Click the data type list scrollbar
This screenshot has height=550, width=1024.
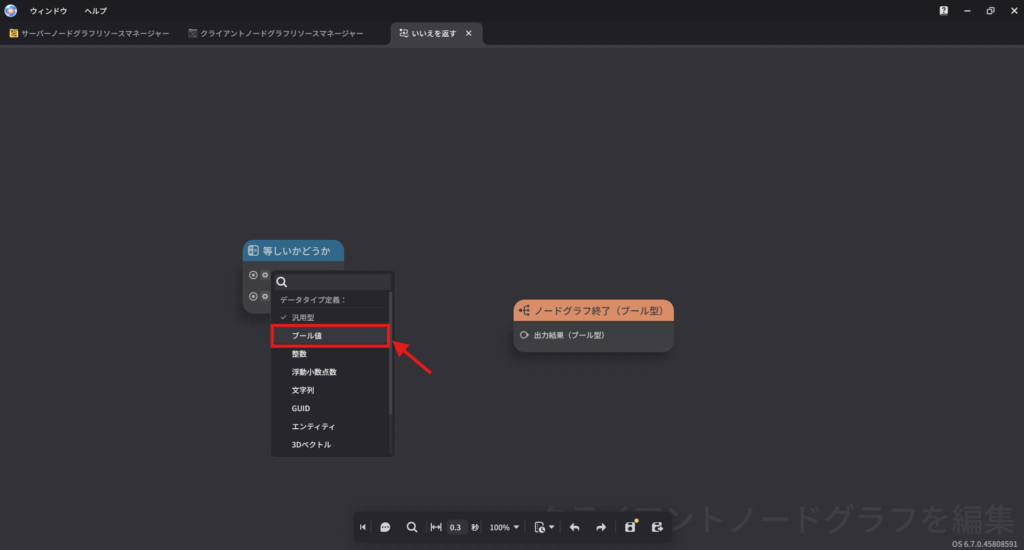coord(391,353)
